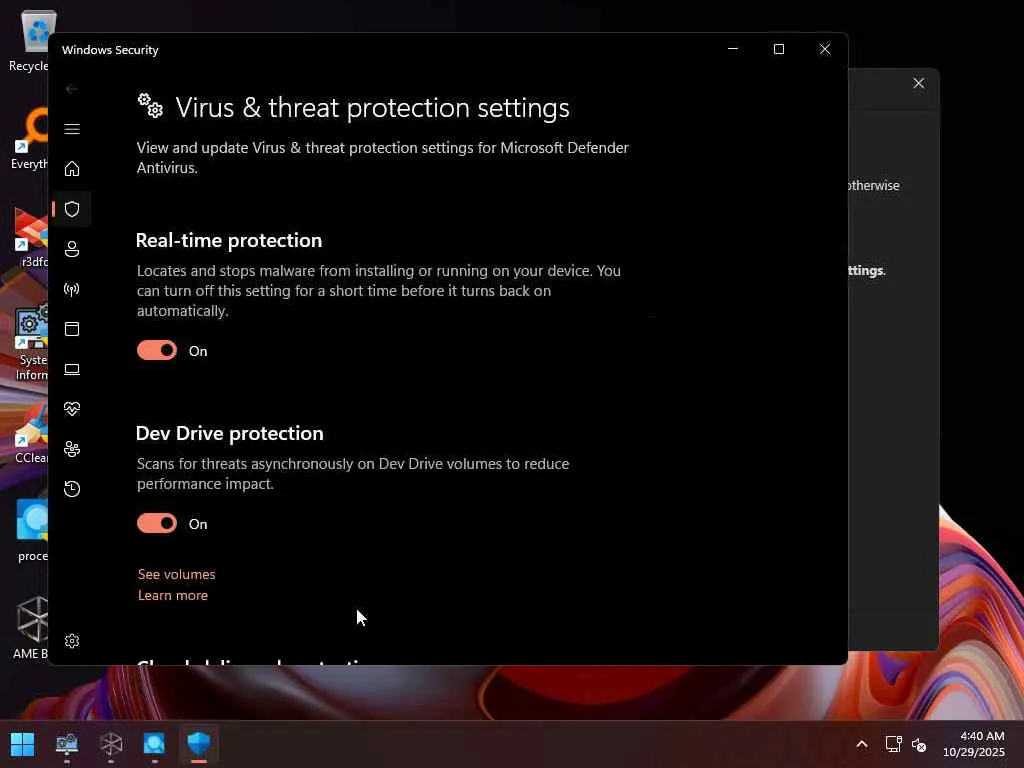Go back with the back arrow
The image size is (1024, 768).
coord(72,89)
